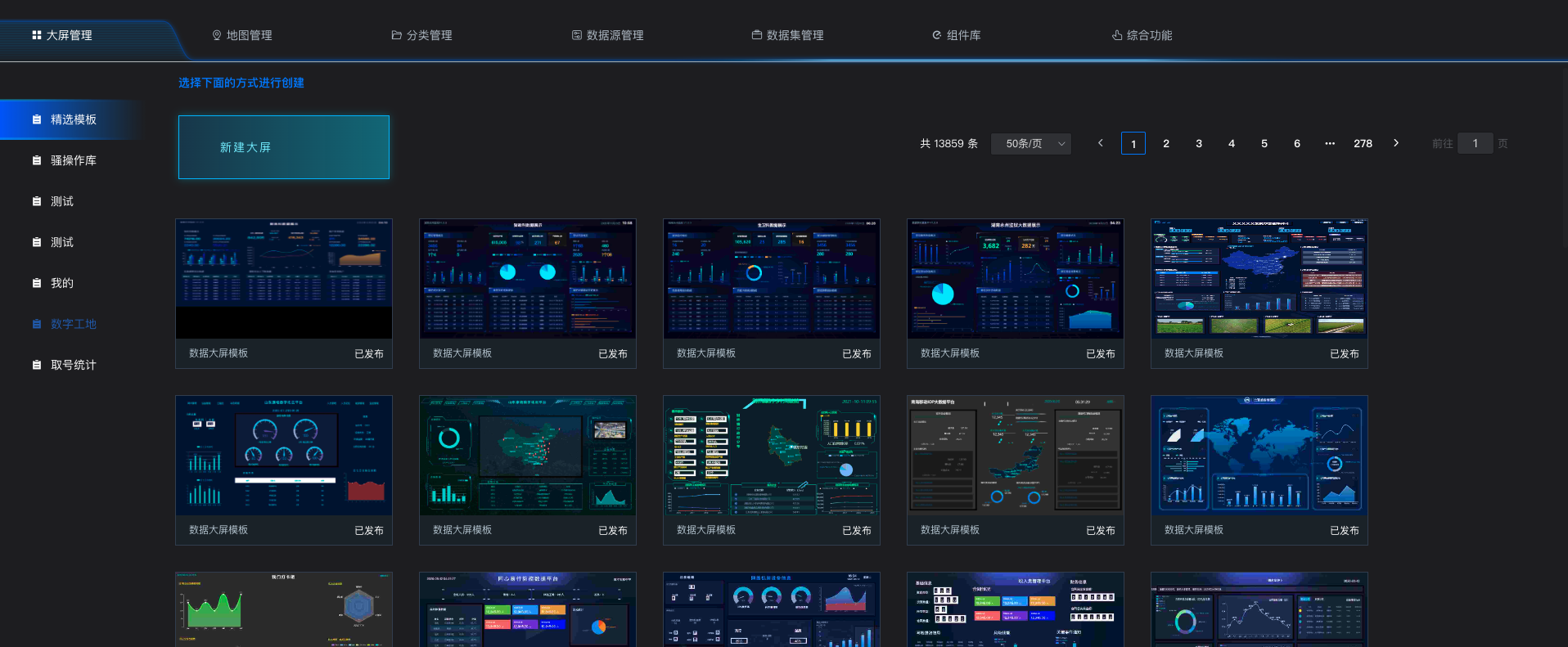Click the document icon beside 骚操作库

(37, 160)
